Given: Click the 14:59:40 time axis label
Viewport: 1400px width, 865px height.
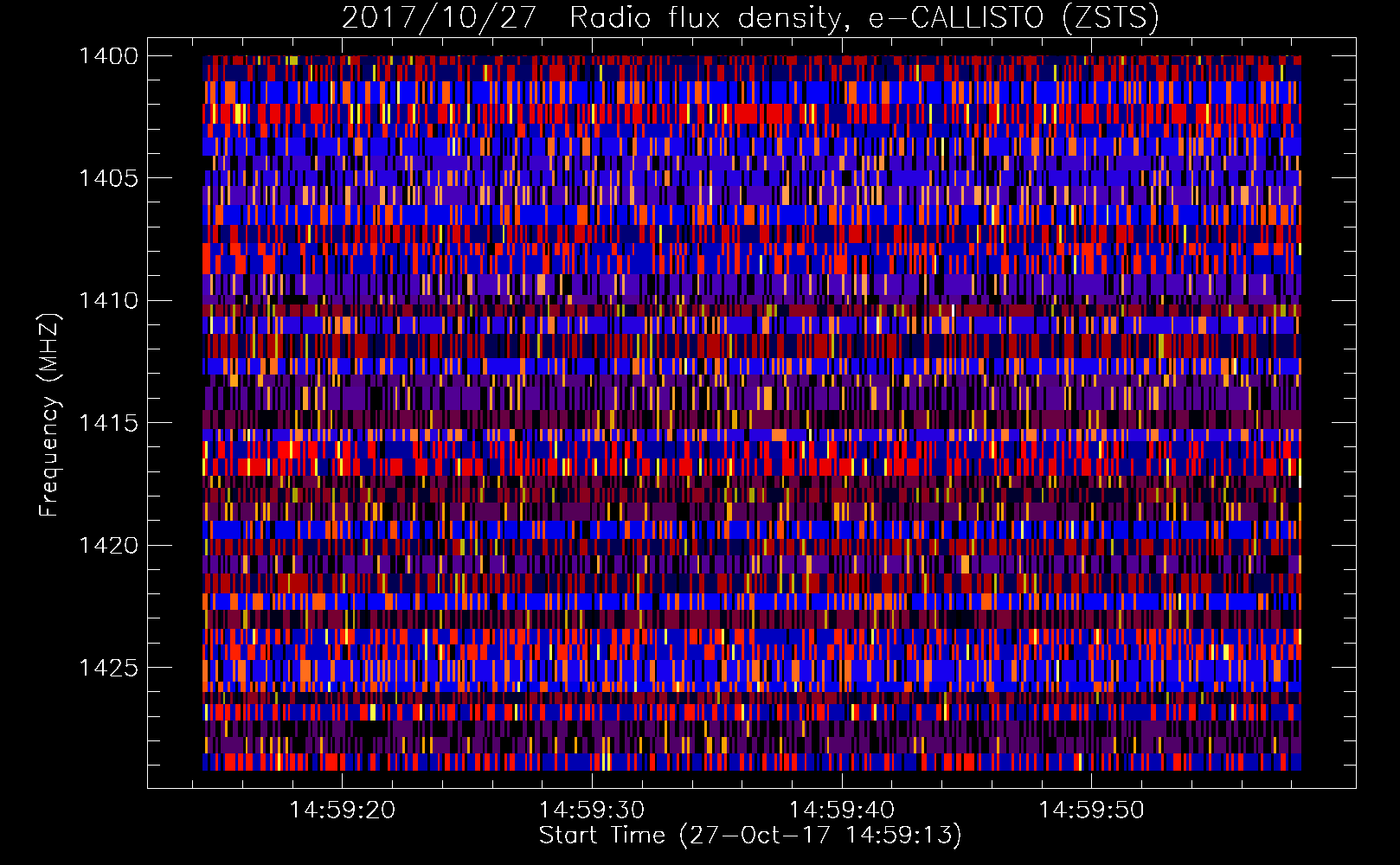Looking at the screenshot, I should pyautogui.click(x=842, y=811).
